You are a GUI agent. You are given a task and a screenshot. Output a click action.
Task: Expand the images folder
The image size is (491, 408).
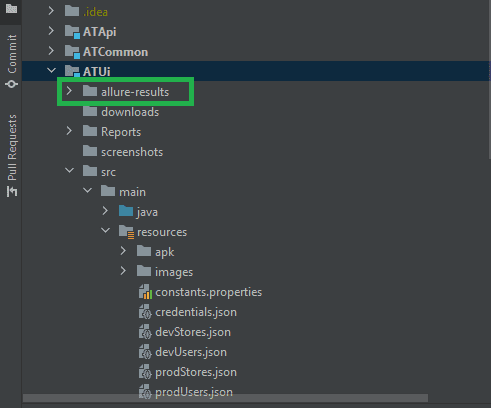(123, 271)
